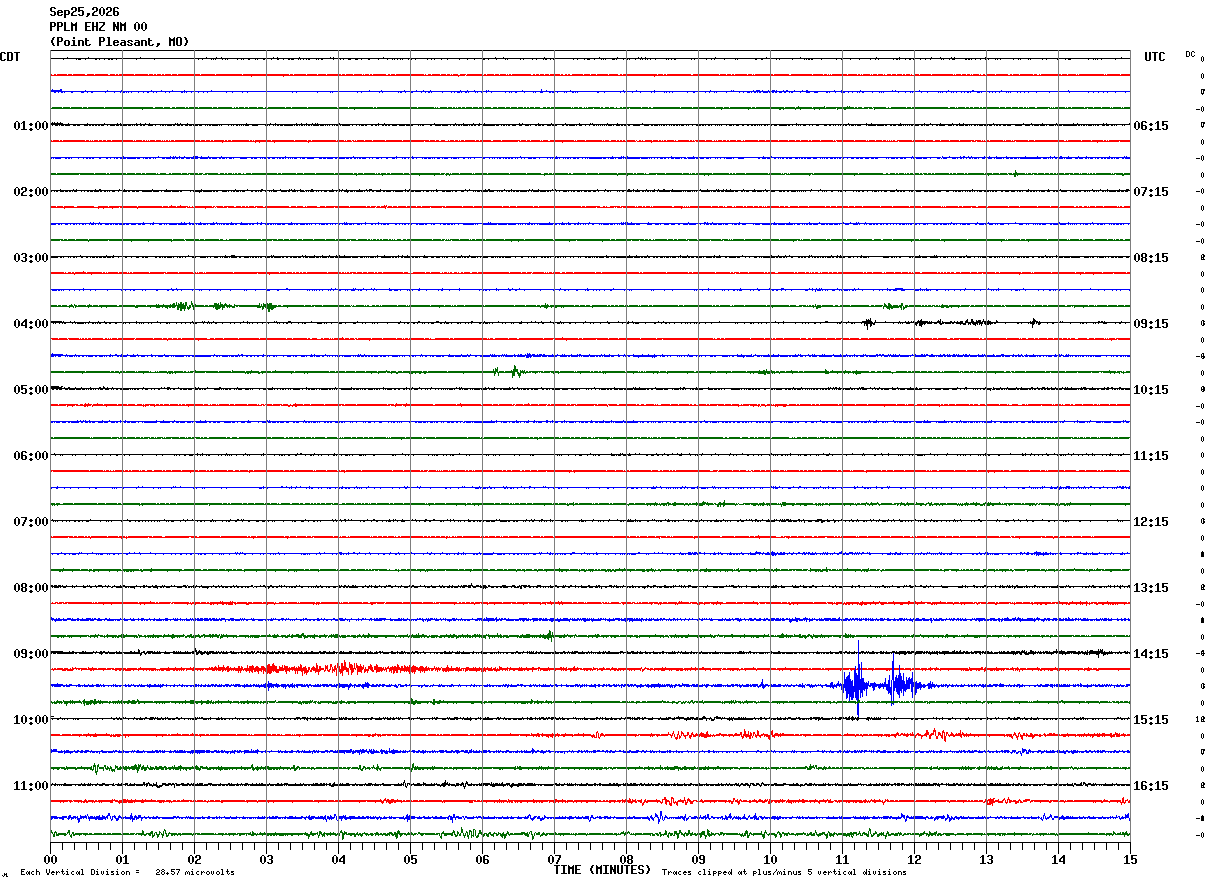
Task: Click the 07 minute tick label
Action: point(554,859)
